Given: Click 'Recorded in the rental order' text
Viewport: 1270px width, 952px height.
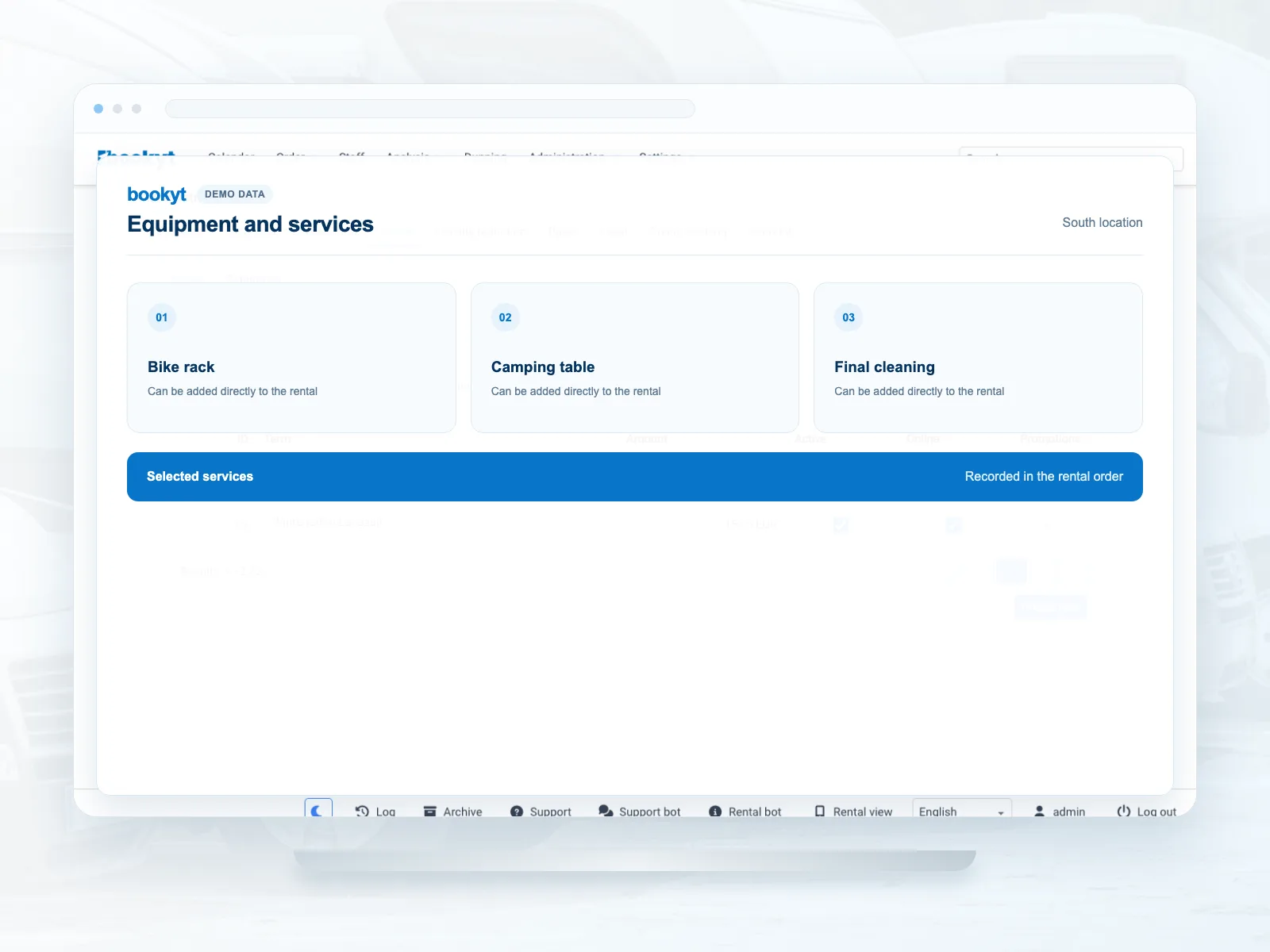Looking at the screenshot, I should [1044, 477].
